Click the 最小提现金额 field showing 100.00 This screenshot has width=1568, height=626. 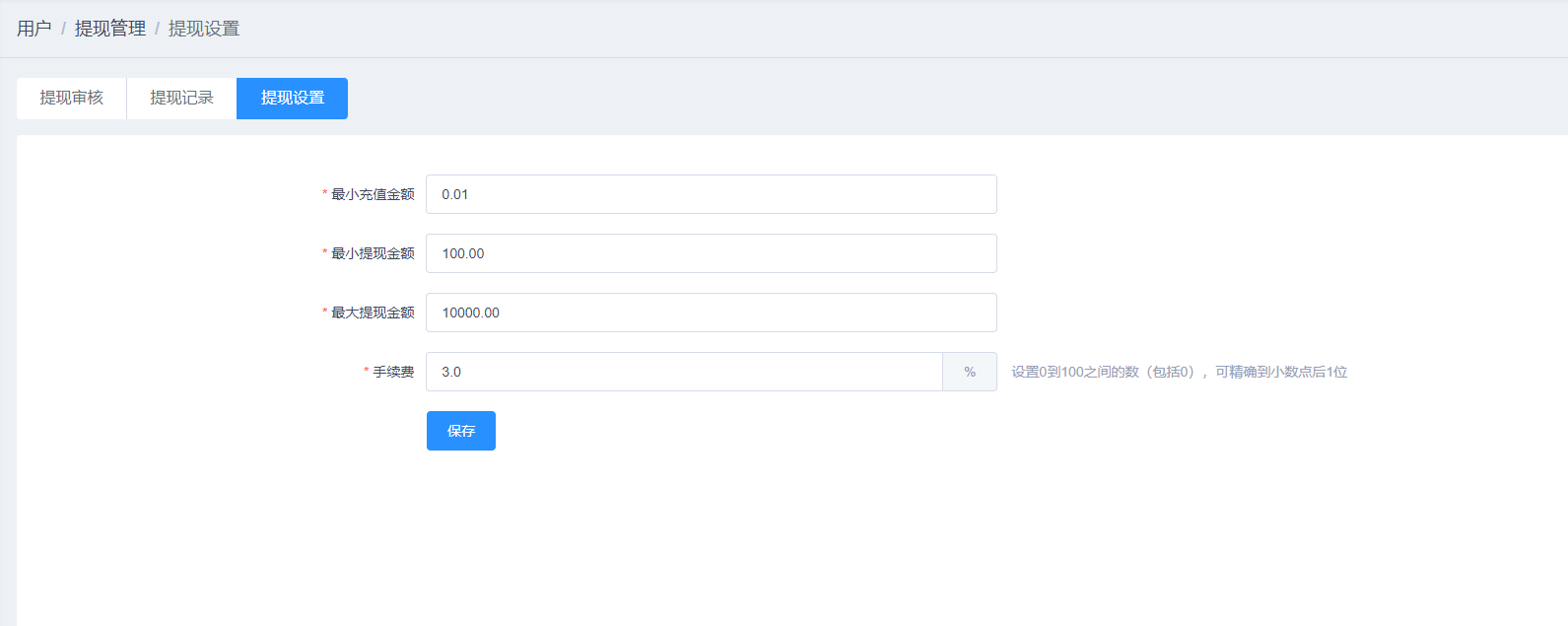pyautogui.click(x=711, y=253)
